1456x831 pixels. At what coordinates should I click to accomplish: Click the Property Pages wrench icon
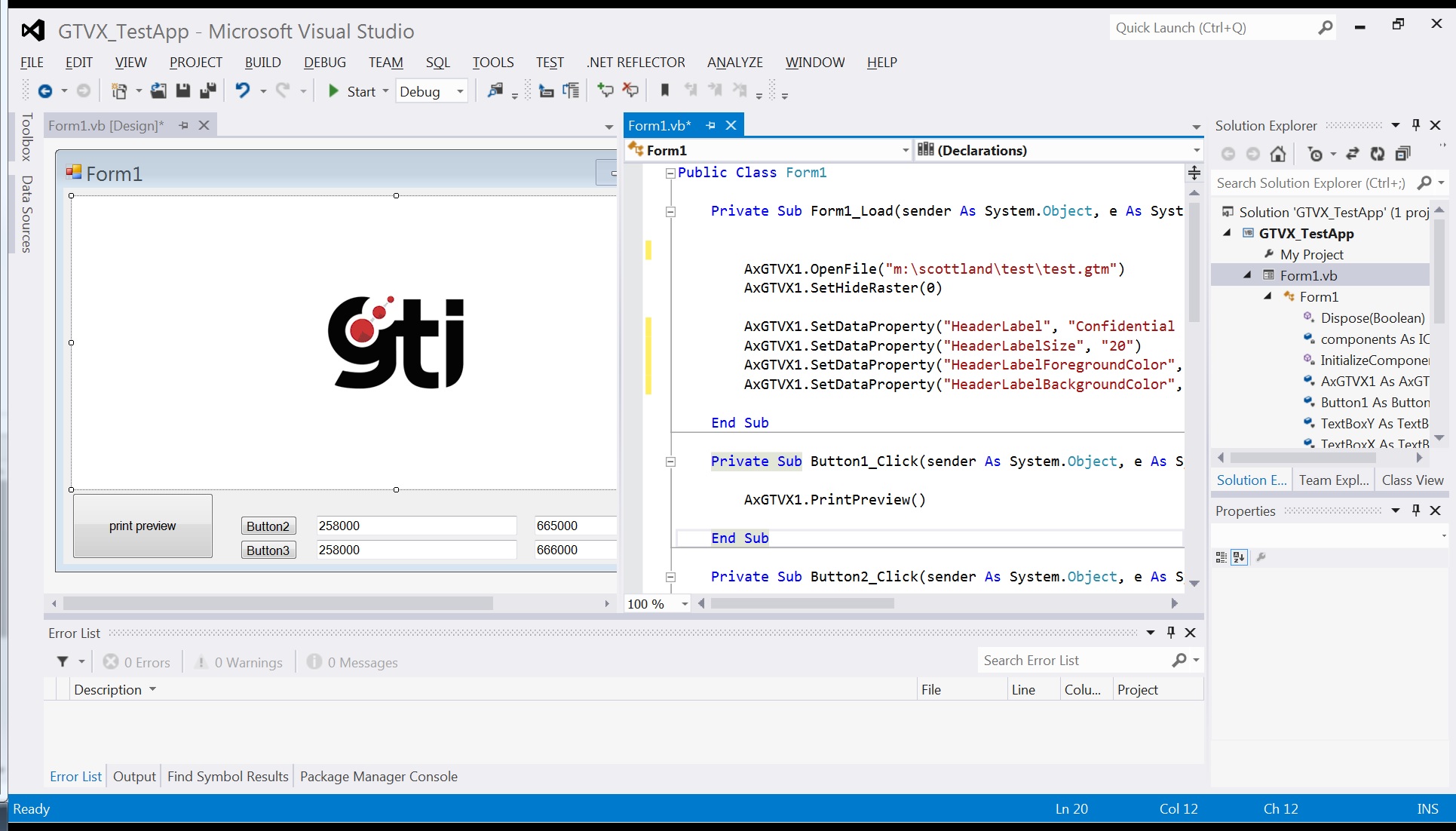(1261, 557)
